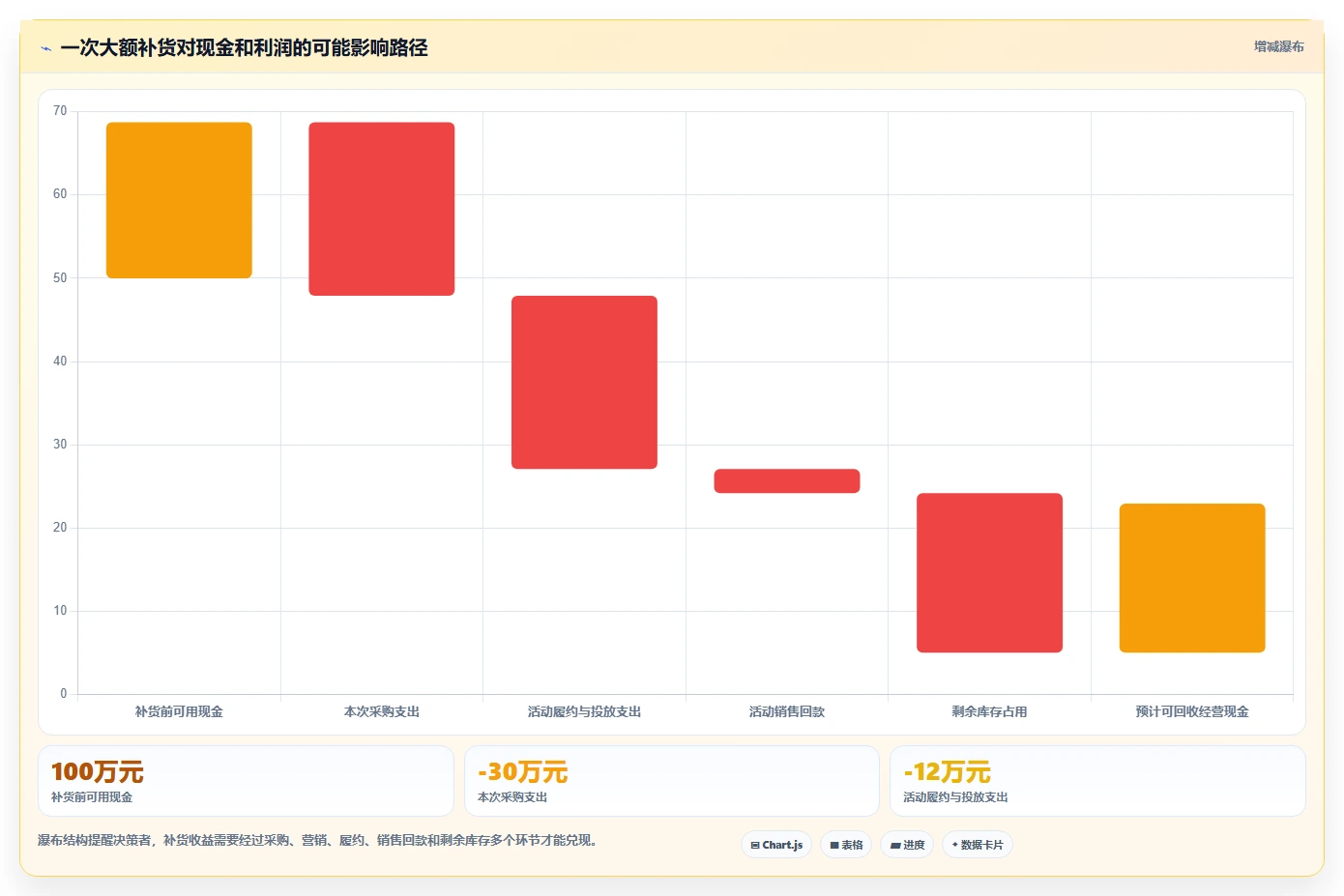Click the y-axis value 30
This screenshot has height=896, width=1344.
(60, 445)
